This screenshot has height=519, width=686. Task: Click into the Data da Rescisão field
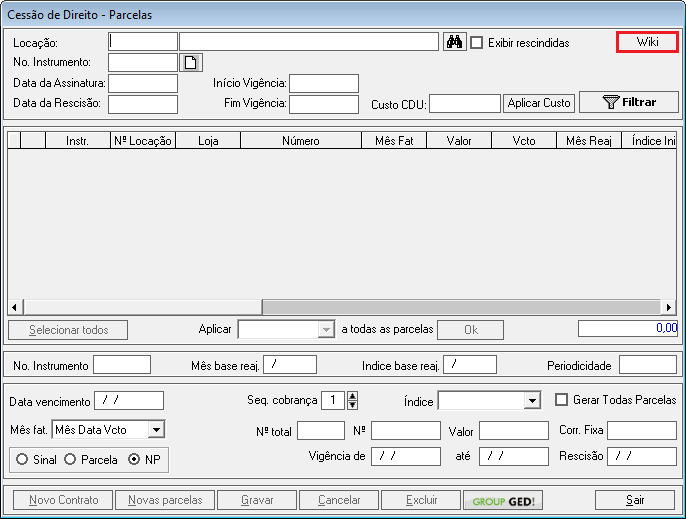pyautogui.click(x=143, y=104)
